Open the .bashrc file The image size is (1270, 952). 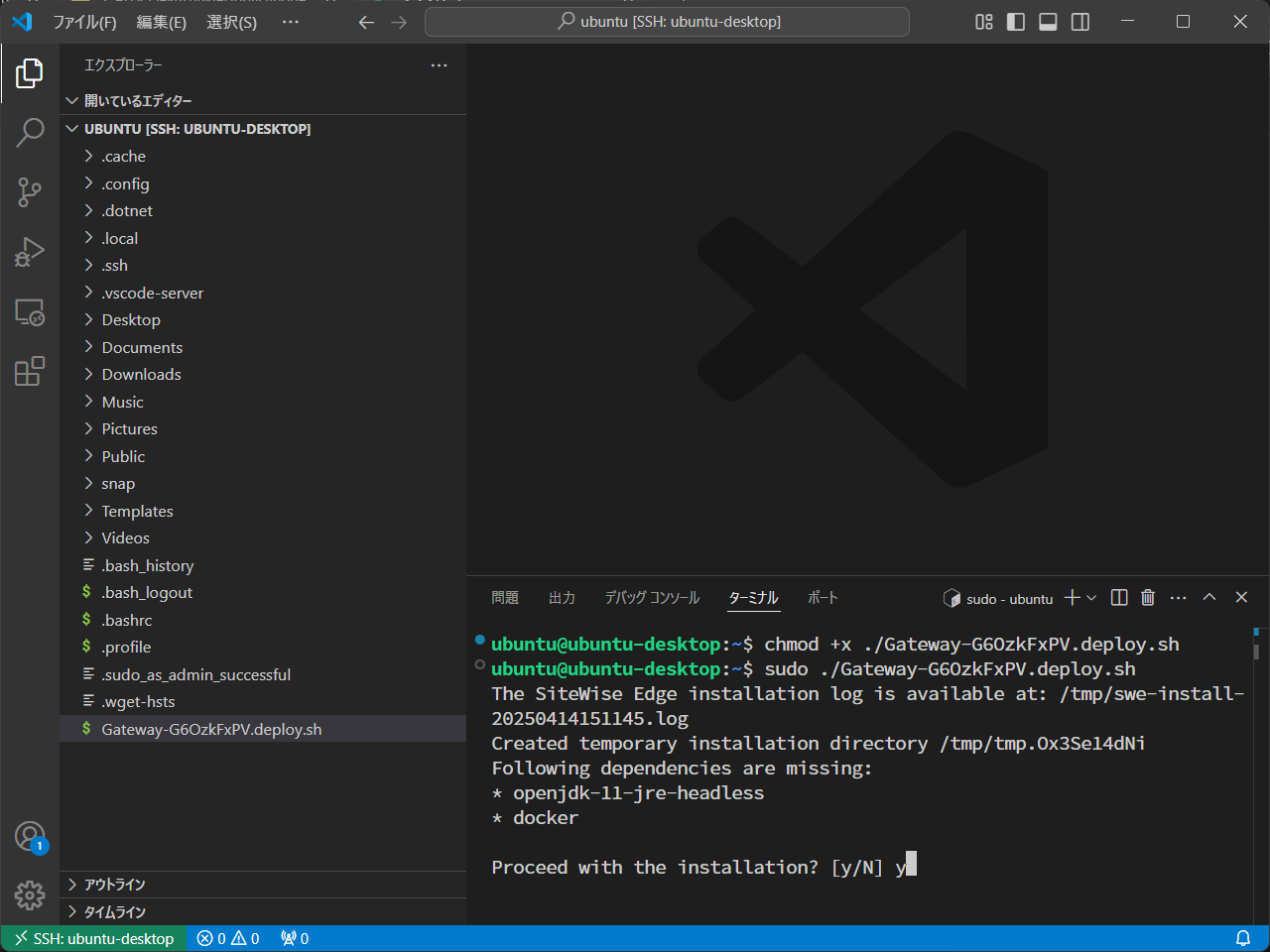(263, 620)
